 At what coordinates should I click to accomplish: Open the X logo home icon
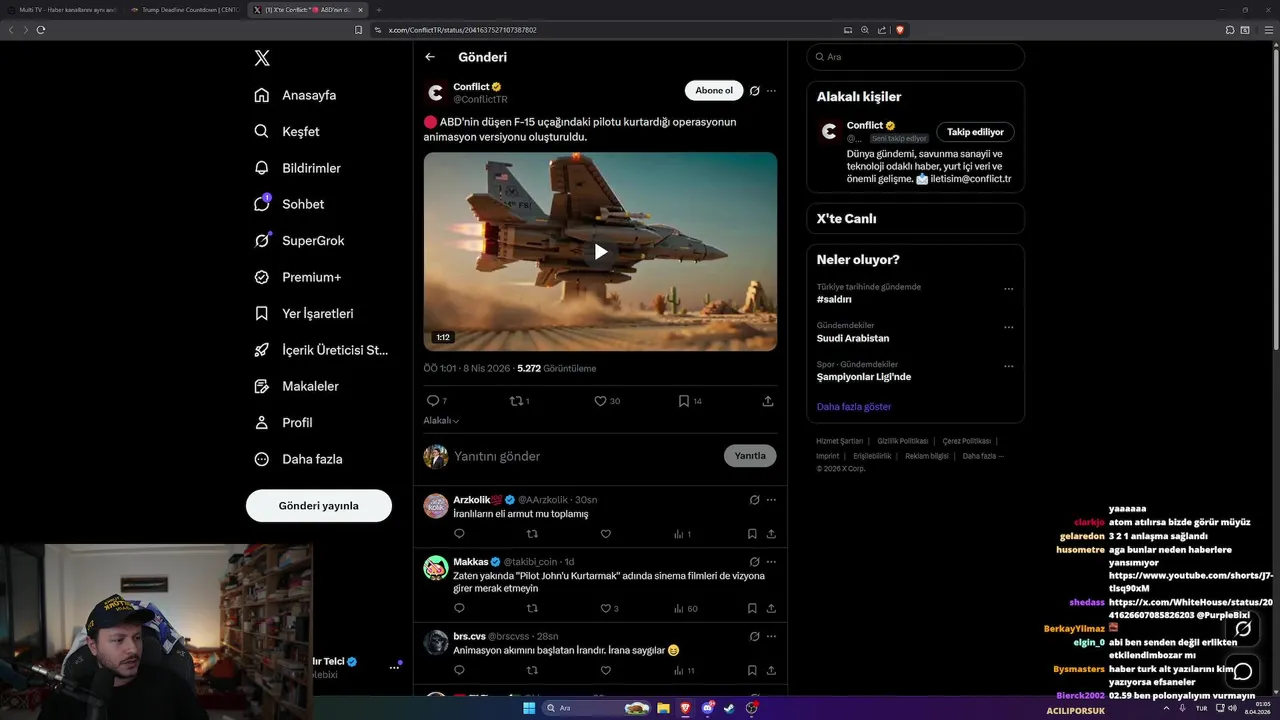coord(262,58)
